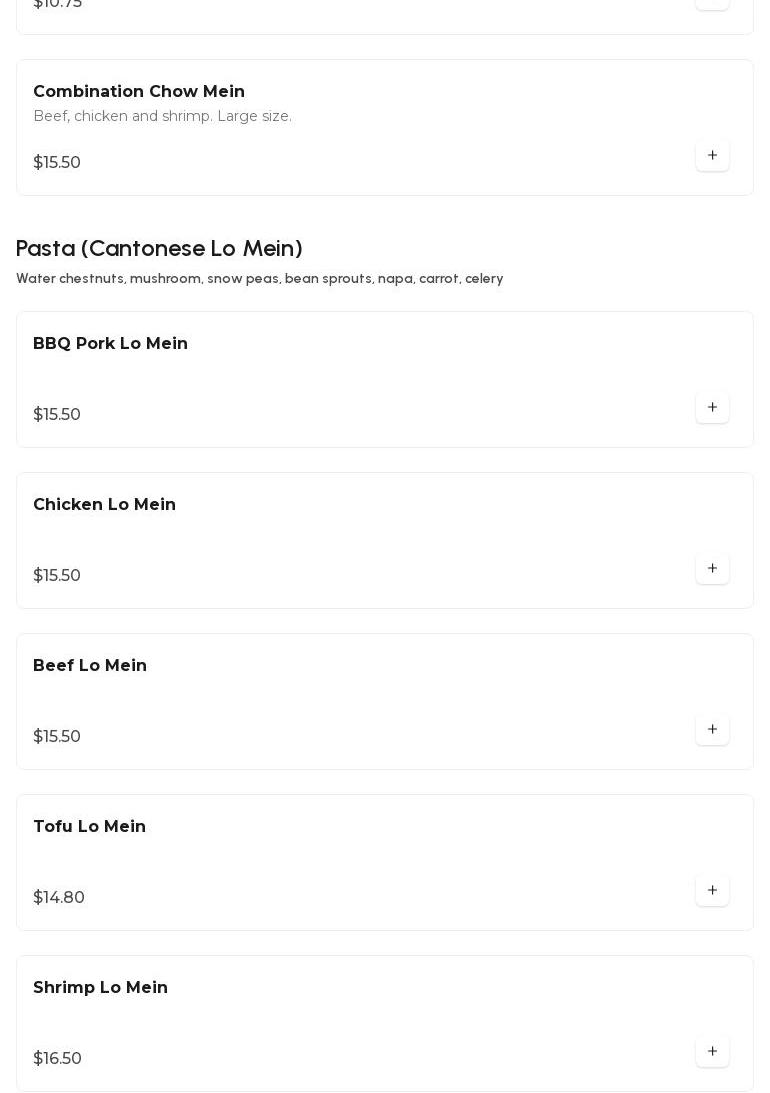770x1093 pixels.
Task: Click the Pasta (Cantonese Lo Mein) section heading
Action: [x=159, y=248]
